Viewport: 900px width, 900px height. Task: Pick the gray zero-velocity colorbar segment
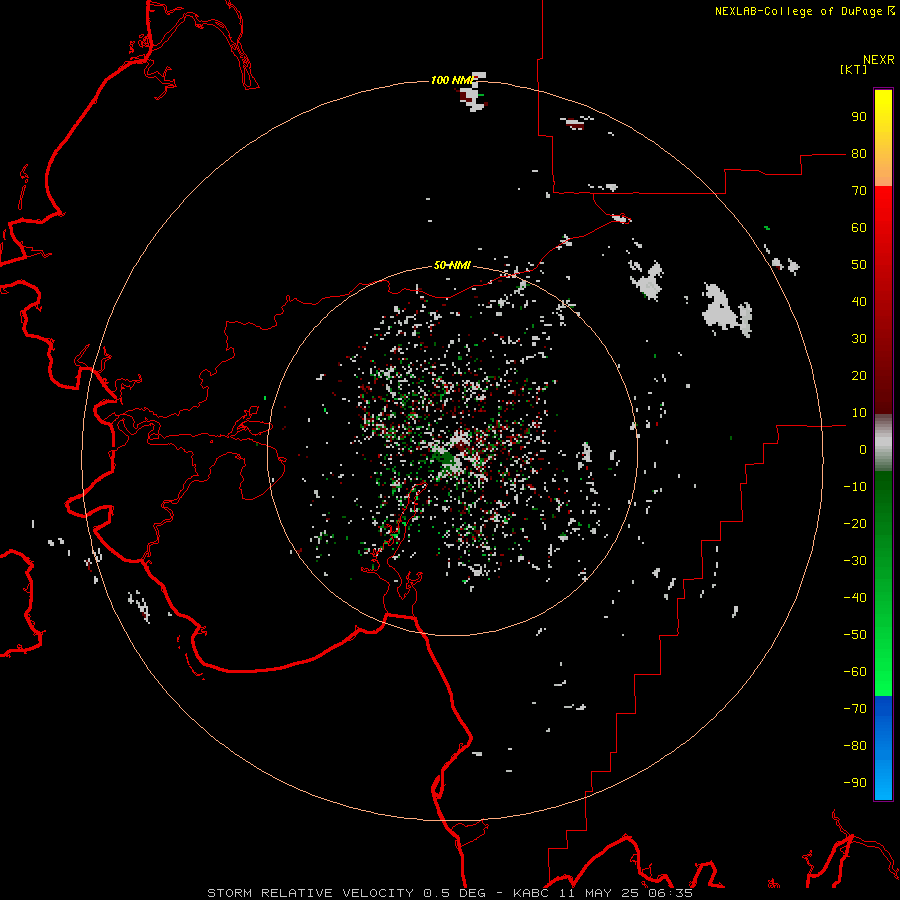(x=883, y=443)
